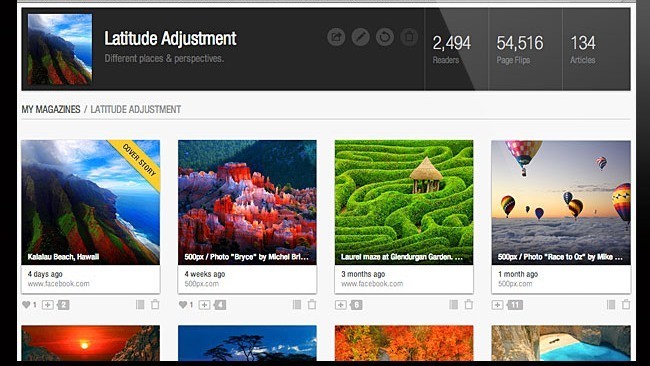This screenshot has width=650, height=366.
Task: Click the LATITUDE ADJUSTMENT breadcrumb
Action: pos(136,109)
